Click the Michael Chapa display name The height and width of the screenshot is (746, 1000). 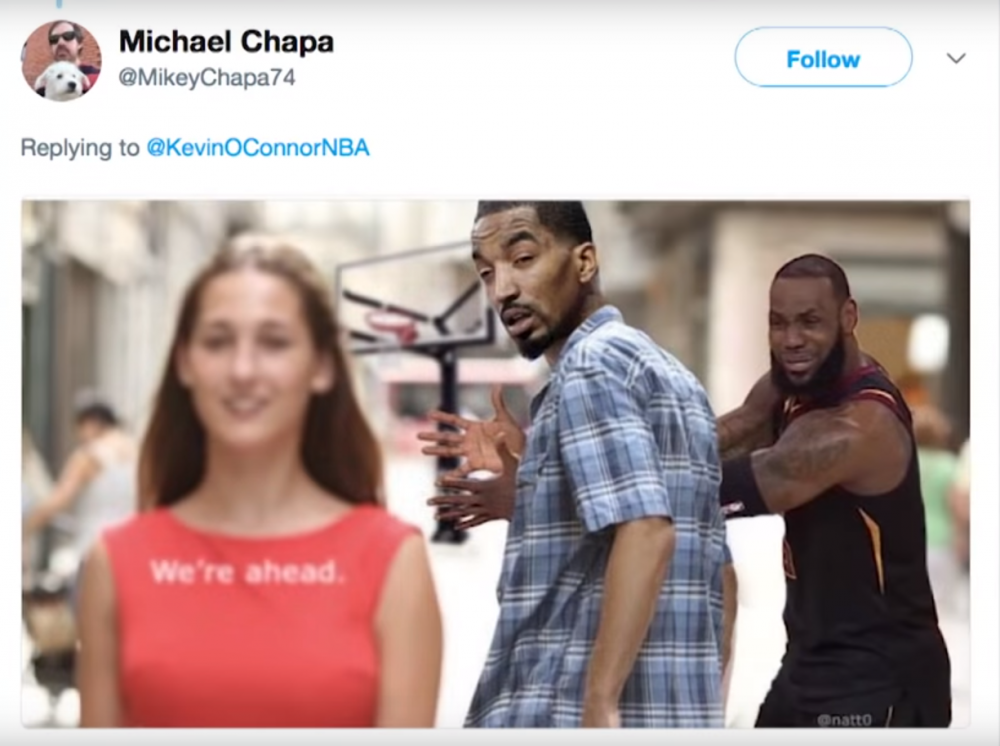[x=226, y=42]
